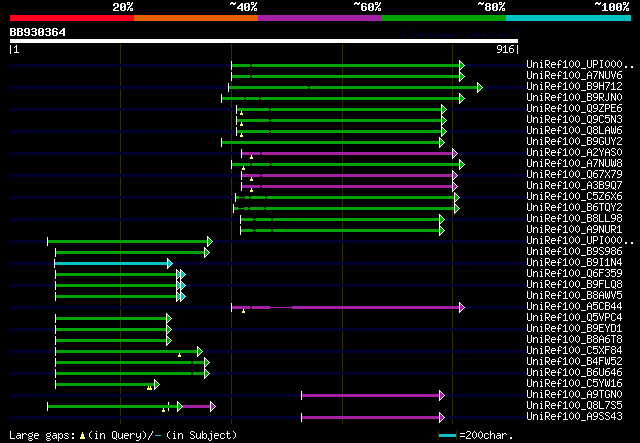
Task: Select the green segment of Q8L7S5 alignment
Action: 112,407
